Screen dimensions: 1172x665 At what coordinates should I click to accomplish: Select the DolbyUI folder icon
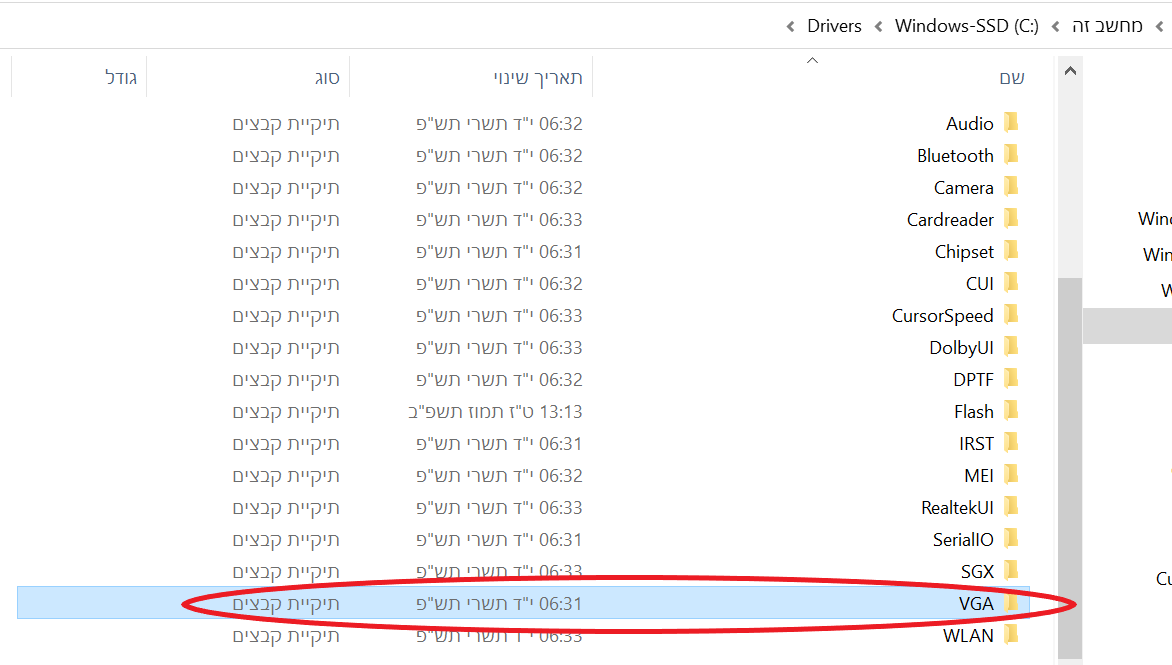point(1011,347)
